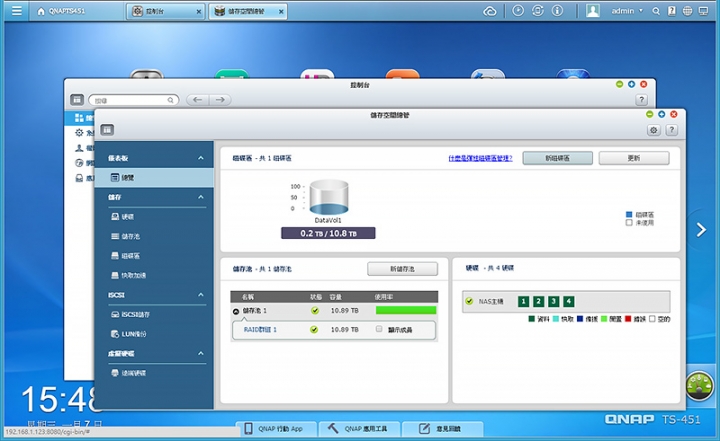Collapse the 儲存 sidebar section
720x441 pixels.
coord(201,197)
